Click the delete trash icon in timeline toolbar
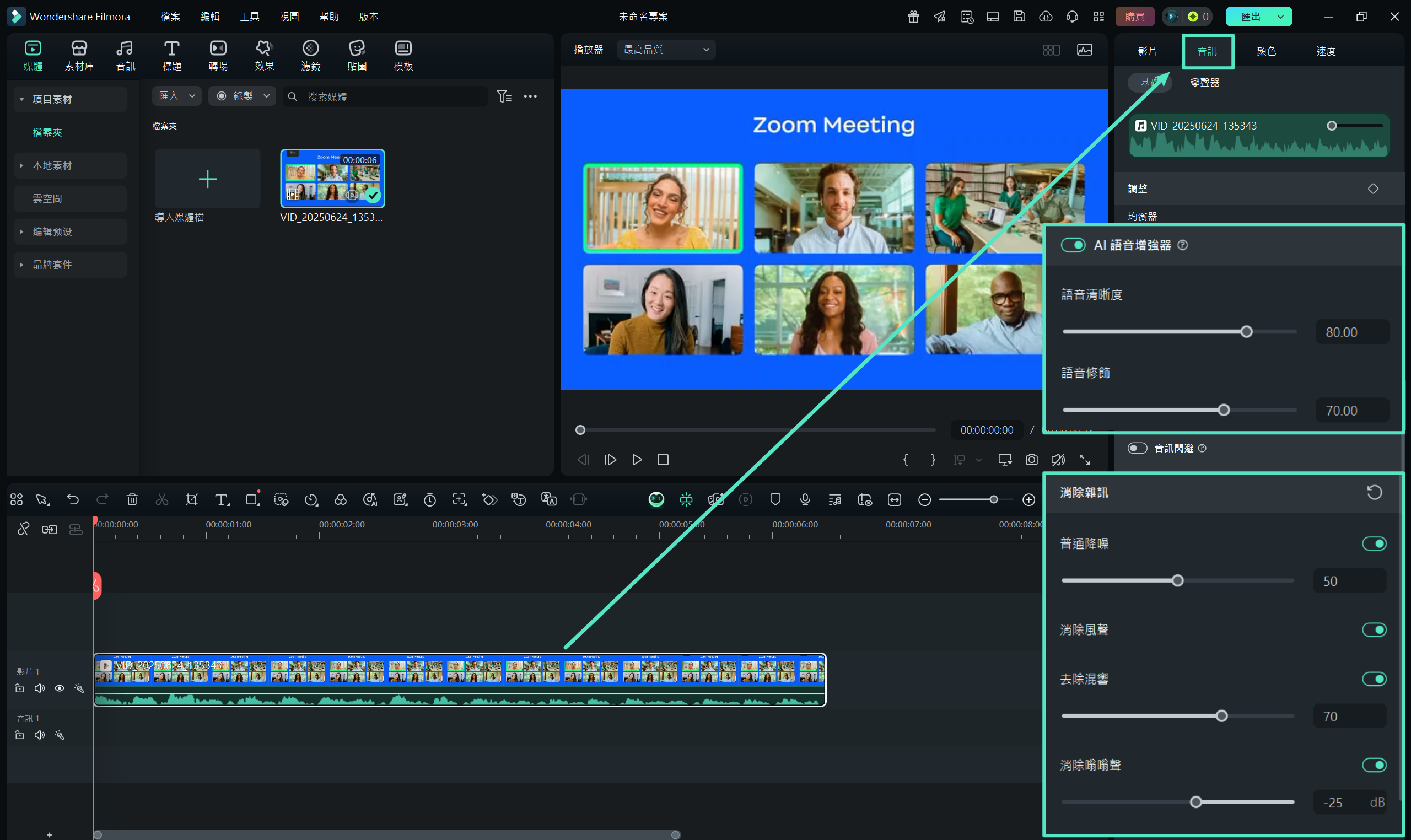The width and height of the screenshot is (1411, 840). point(132,499)
